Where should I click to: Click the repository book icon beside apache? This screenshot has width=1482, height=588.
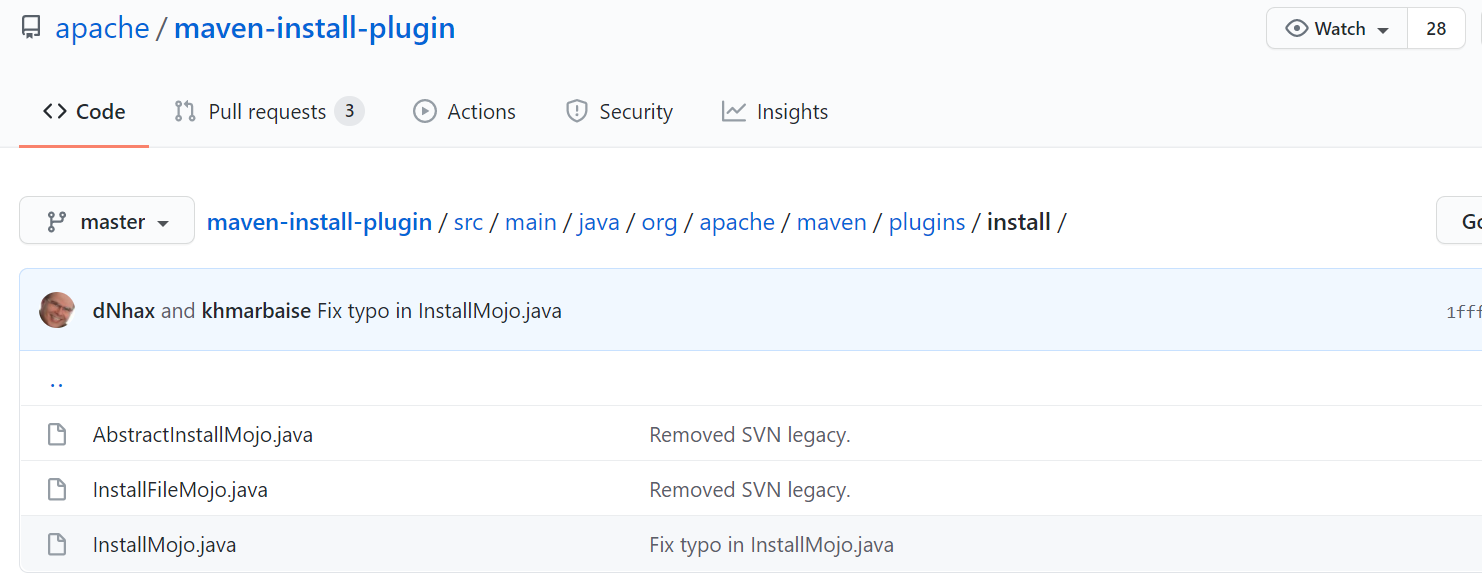(31, 28)
